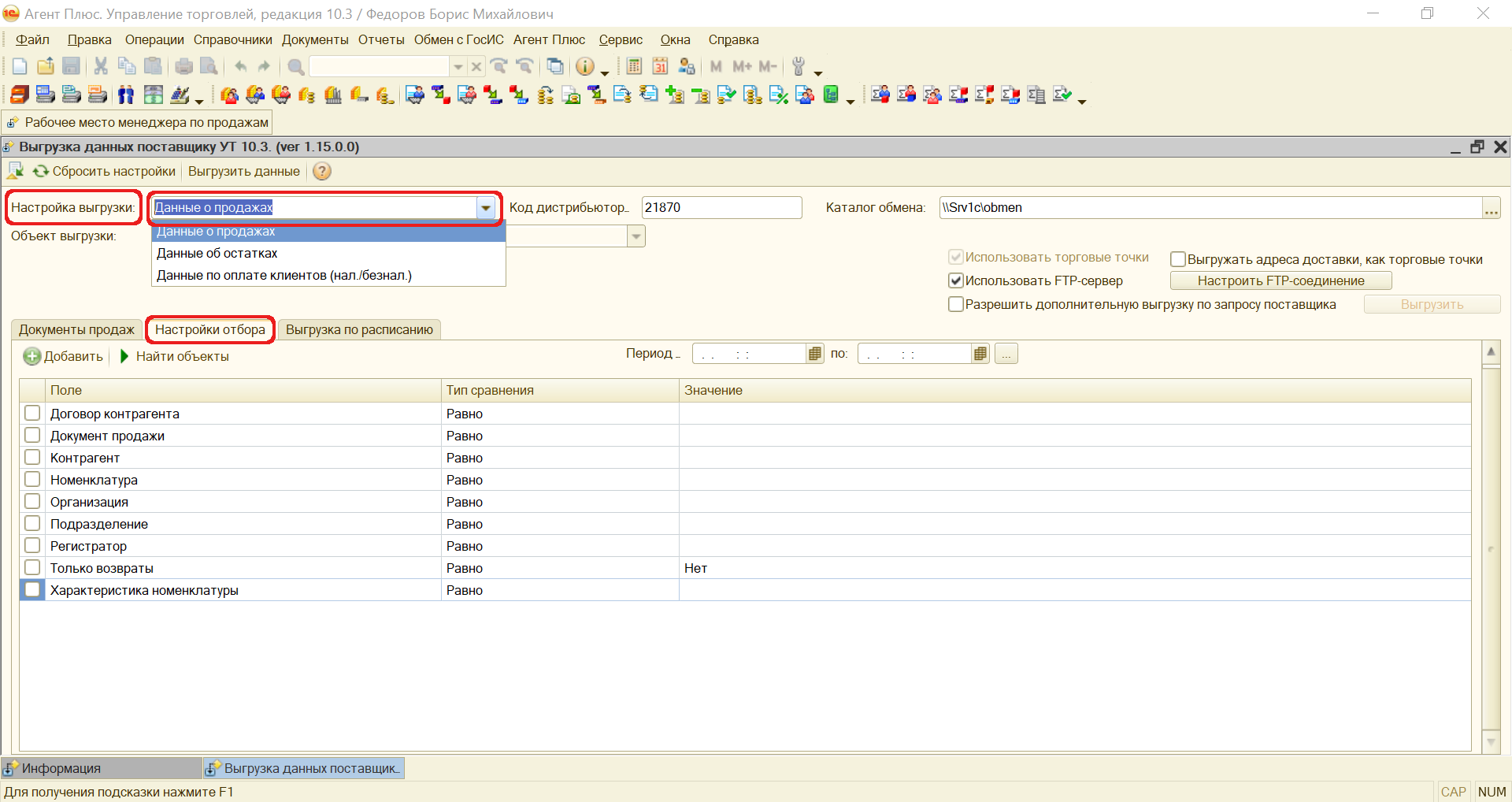Click the scrollbar down arrow of filter table
1512x802 pixels.
(1491, 741)
